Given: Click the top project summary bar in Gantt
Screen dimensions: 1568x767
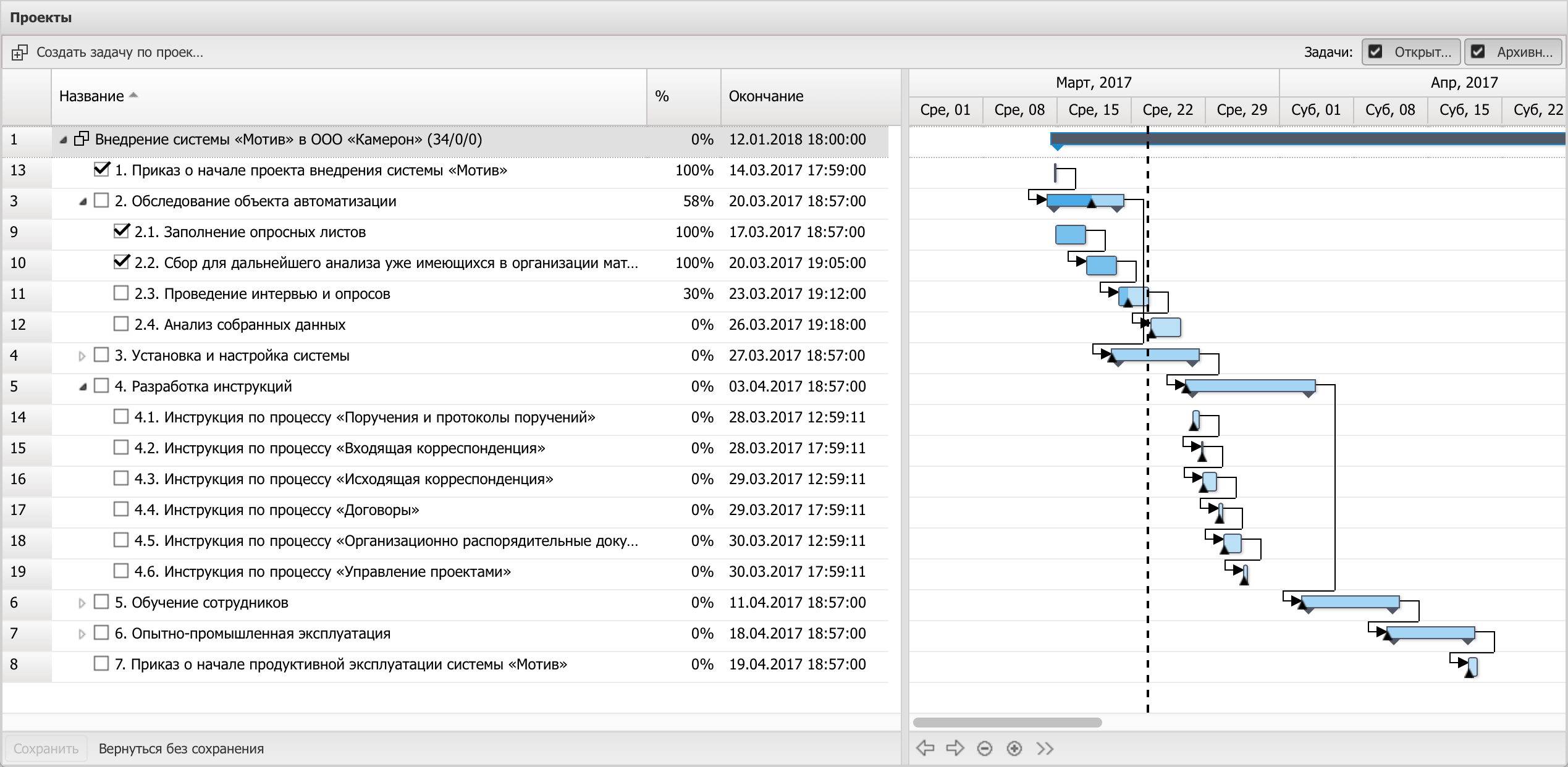Looking at the screenshot, I should point(1308,138).
